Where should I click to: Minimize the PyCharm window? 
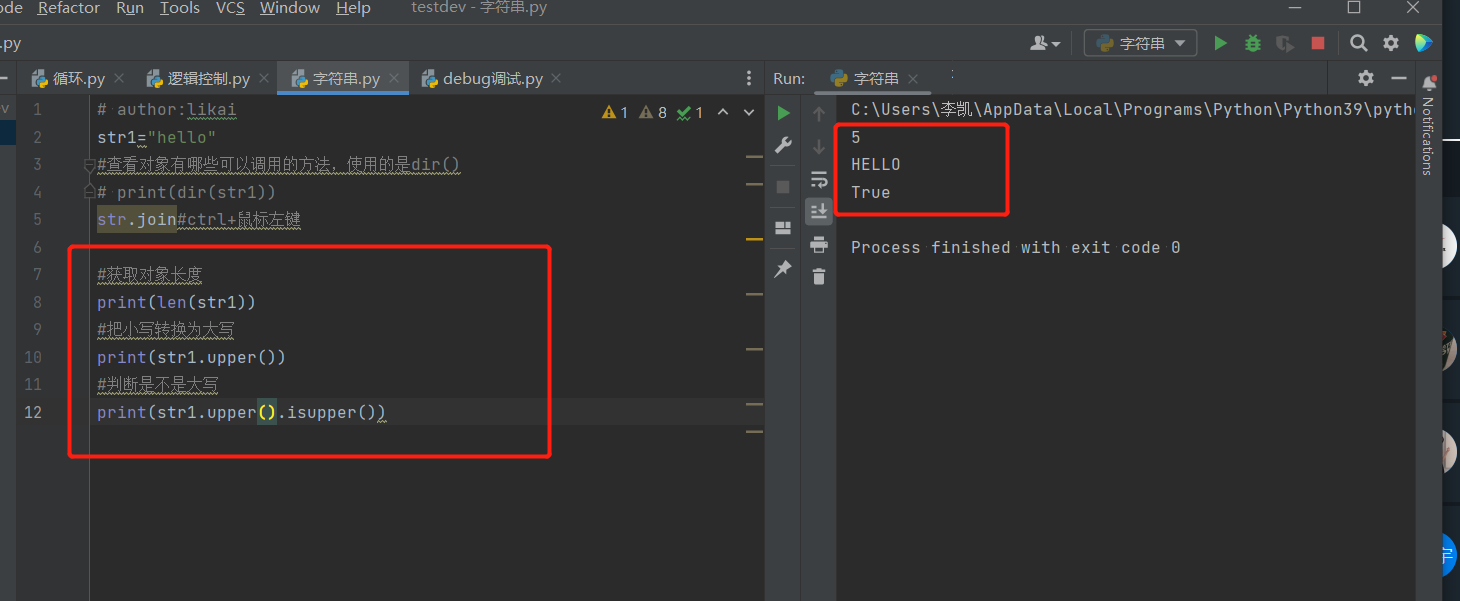point(1296,8)
